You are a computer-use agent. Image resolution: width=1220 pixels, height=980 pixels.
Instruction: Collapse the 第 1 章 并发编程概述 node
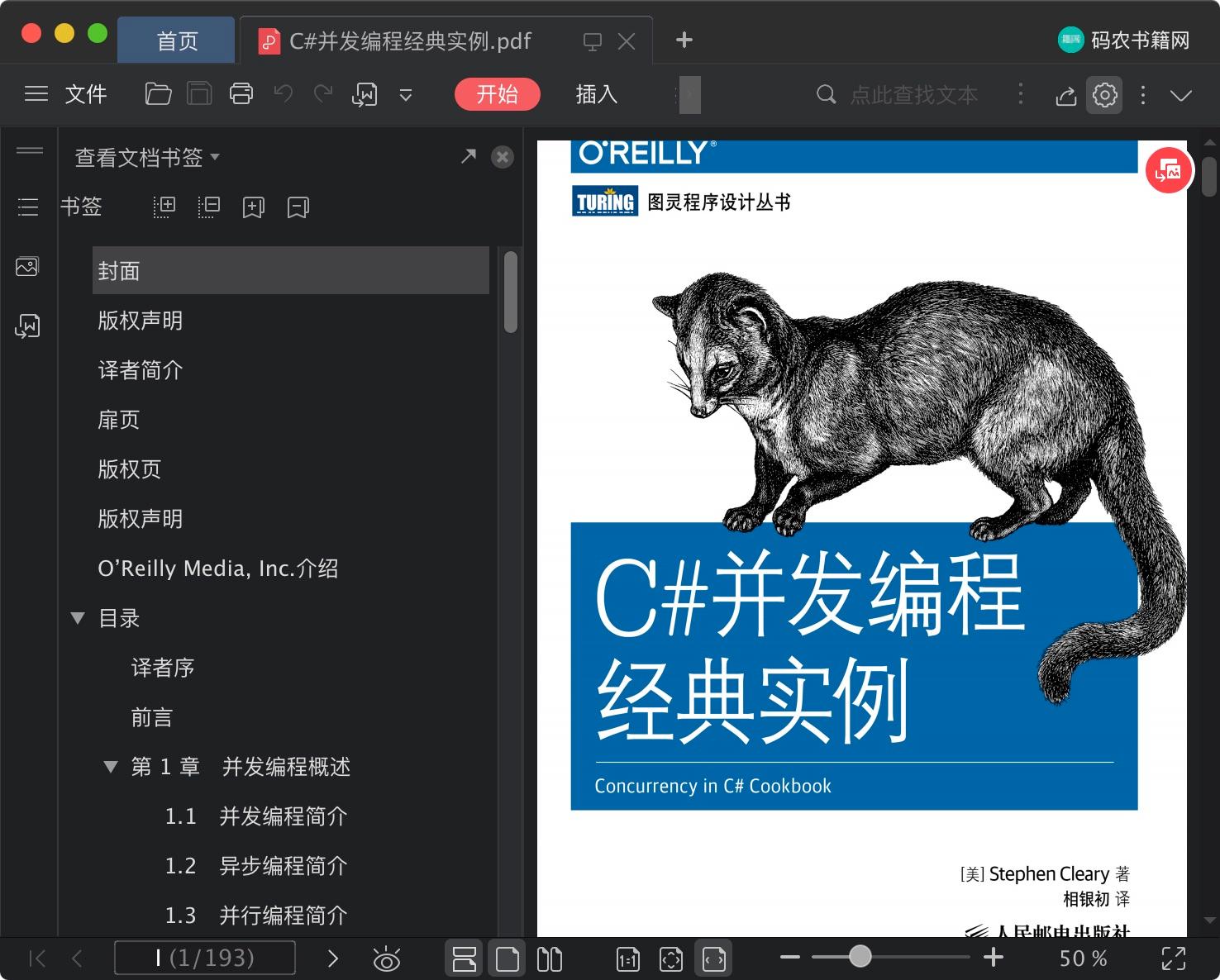(110, 767)
